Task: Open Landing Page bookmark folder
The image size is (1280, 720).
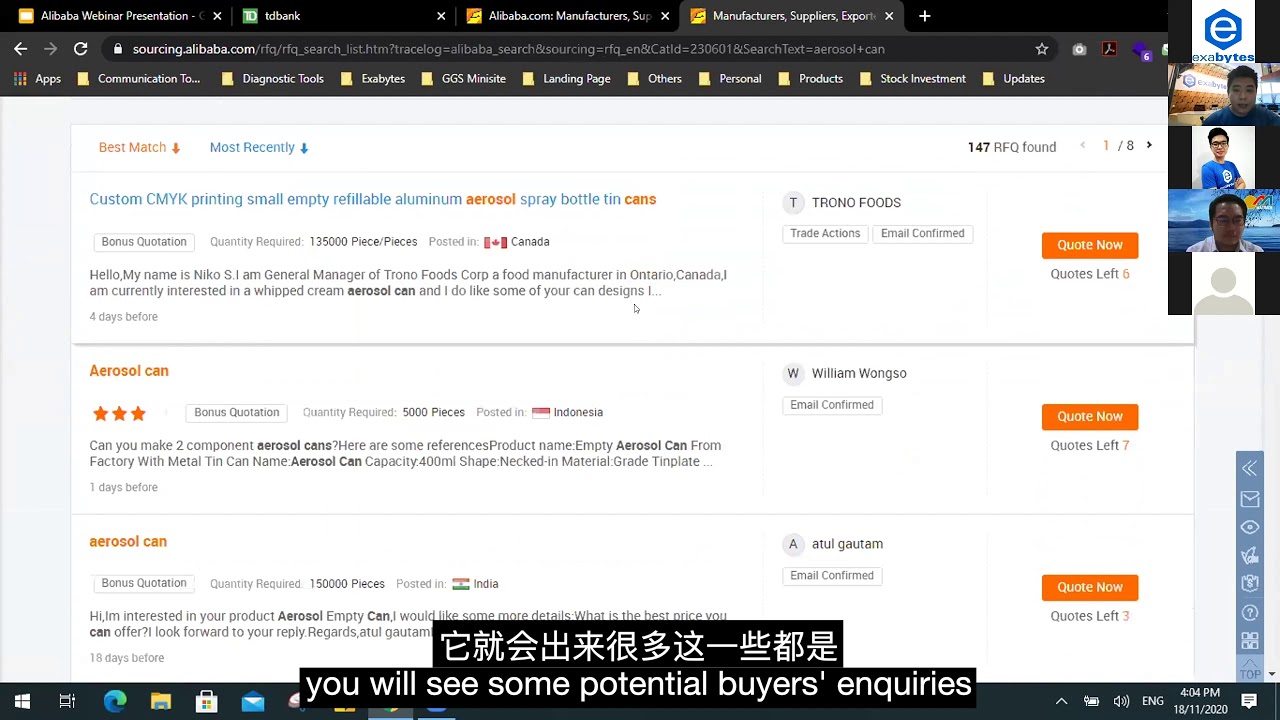Action: [x=567, y=78]
